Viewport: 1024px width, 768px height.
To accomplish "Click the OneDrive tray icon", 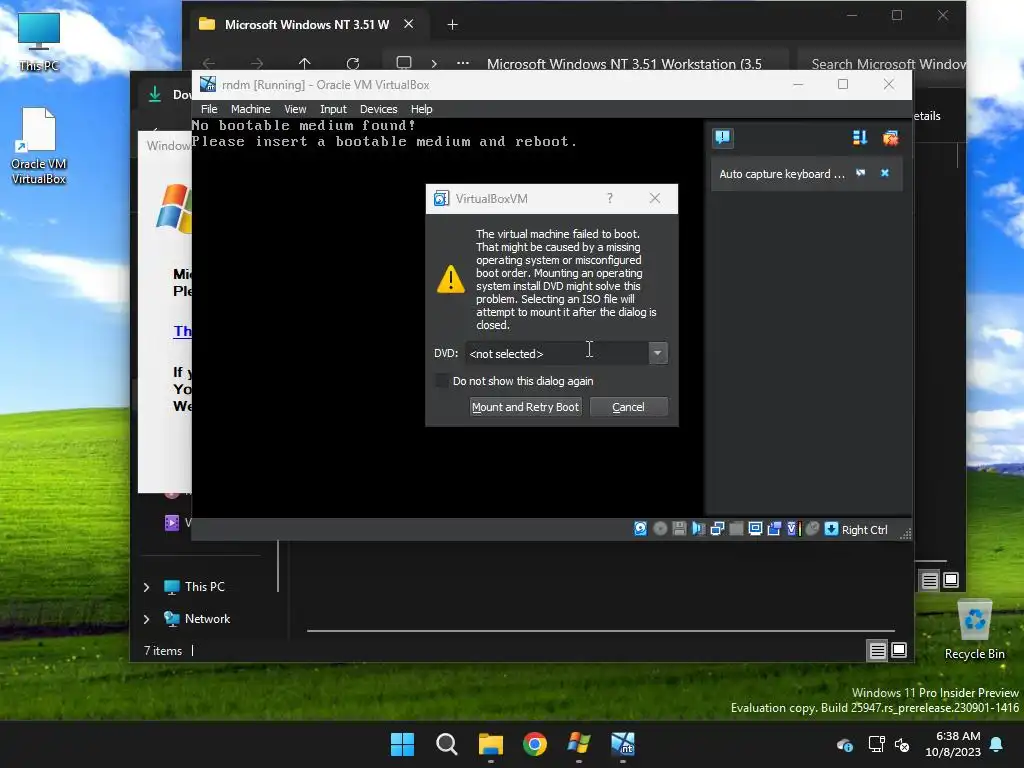I will pos(844,744).
